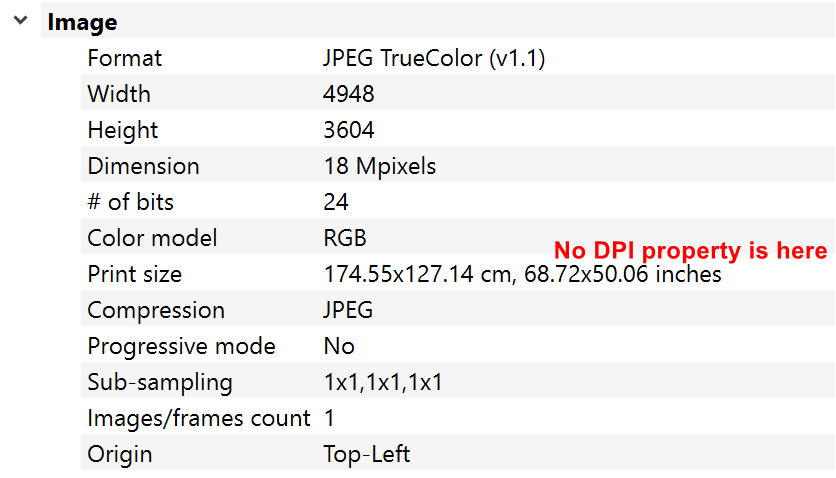836x478 pixels.
Task: Click the Sub-sampling value 1x1,1x1,1x1
Action: pyautogui.click(x=383, y=382)
